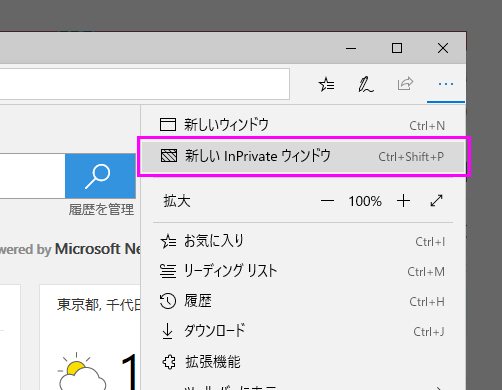Screen dimensions: 502x390
Task: Click the 100% zoom value
Action: 365,201
